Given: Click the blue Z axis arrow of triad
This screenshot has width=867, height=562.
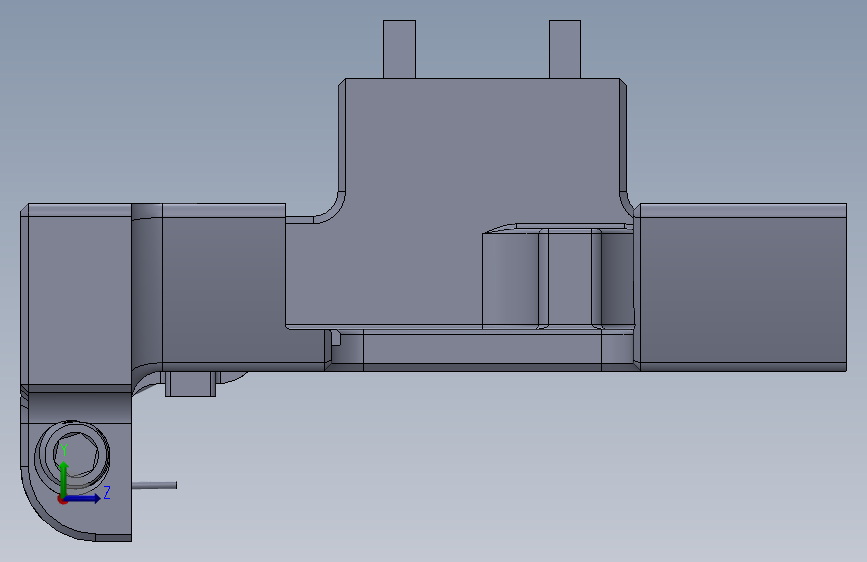Looking at the screenshot, I should coord(83,498).
